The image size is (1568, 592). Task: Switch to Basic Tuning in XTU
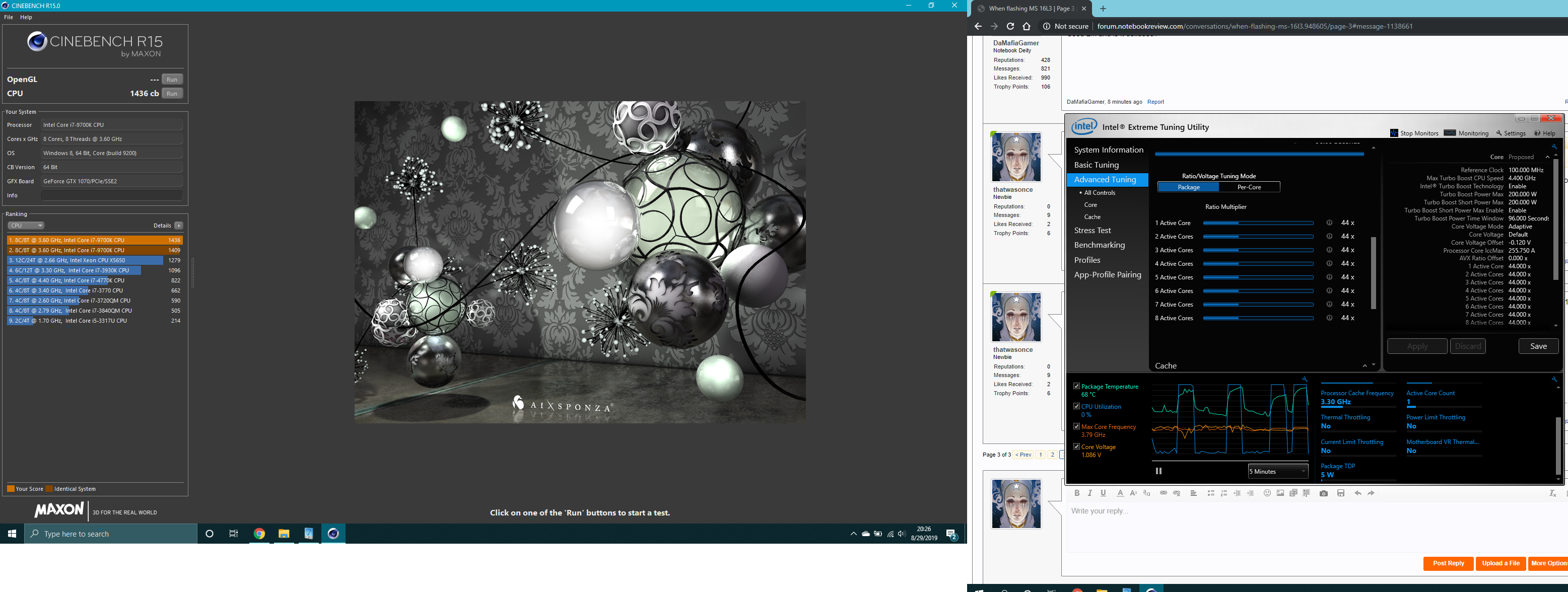click(1096, 165)
